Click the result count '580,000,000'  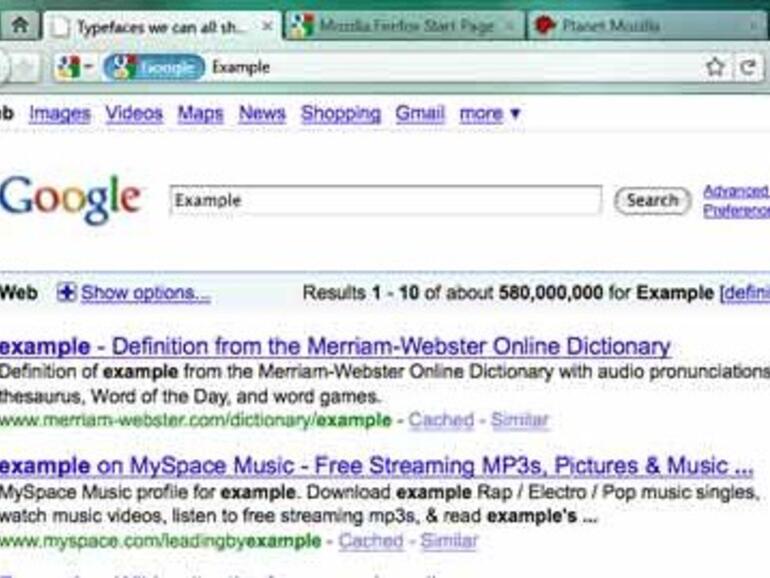tap(550, 293)
